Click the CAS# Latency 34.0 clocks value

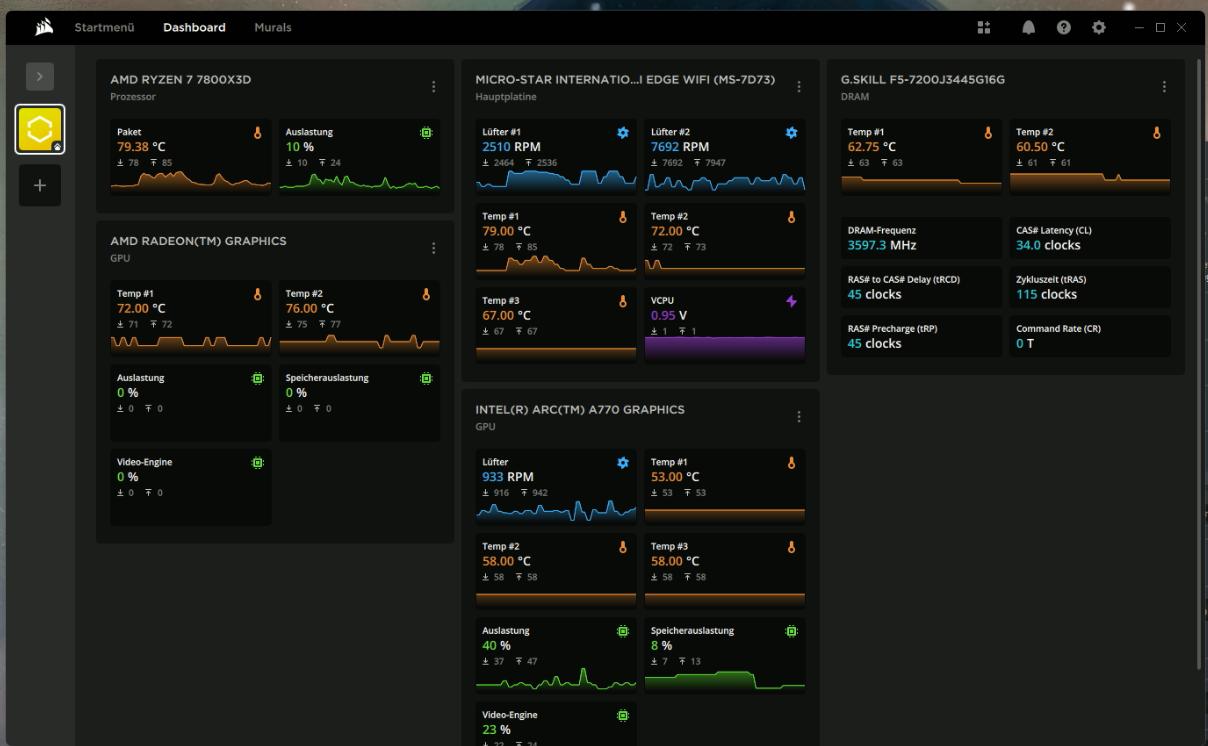tap(1048, 245)
